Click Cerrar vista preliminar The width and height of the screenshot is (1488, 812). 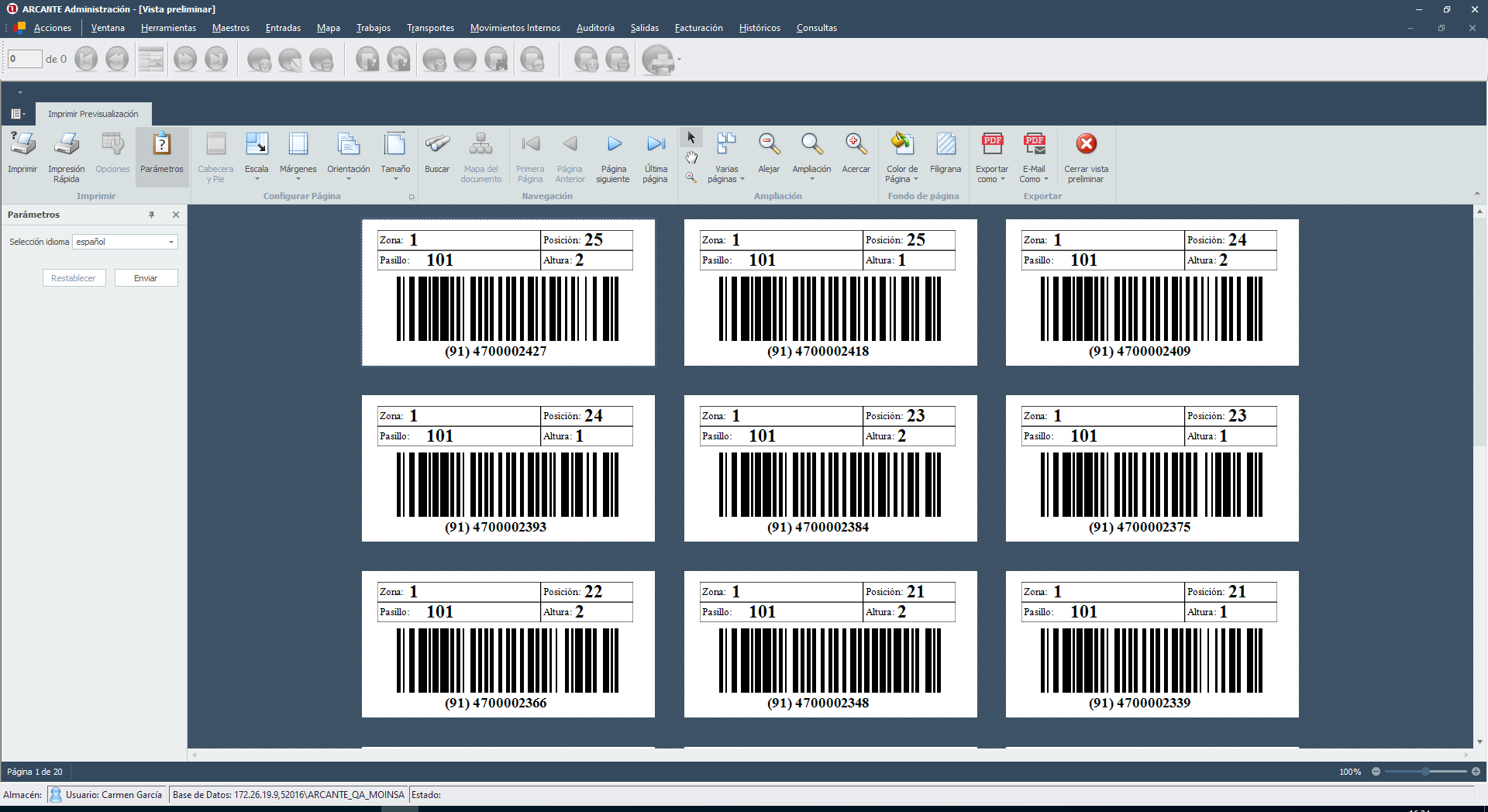coord(1087,157)
